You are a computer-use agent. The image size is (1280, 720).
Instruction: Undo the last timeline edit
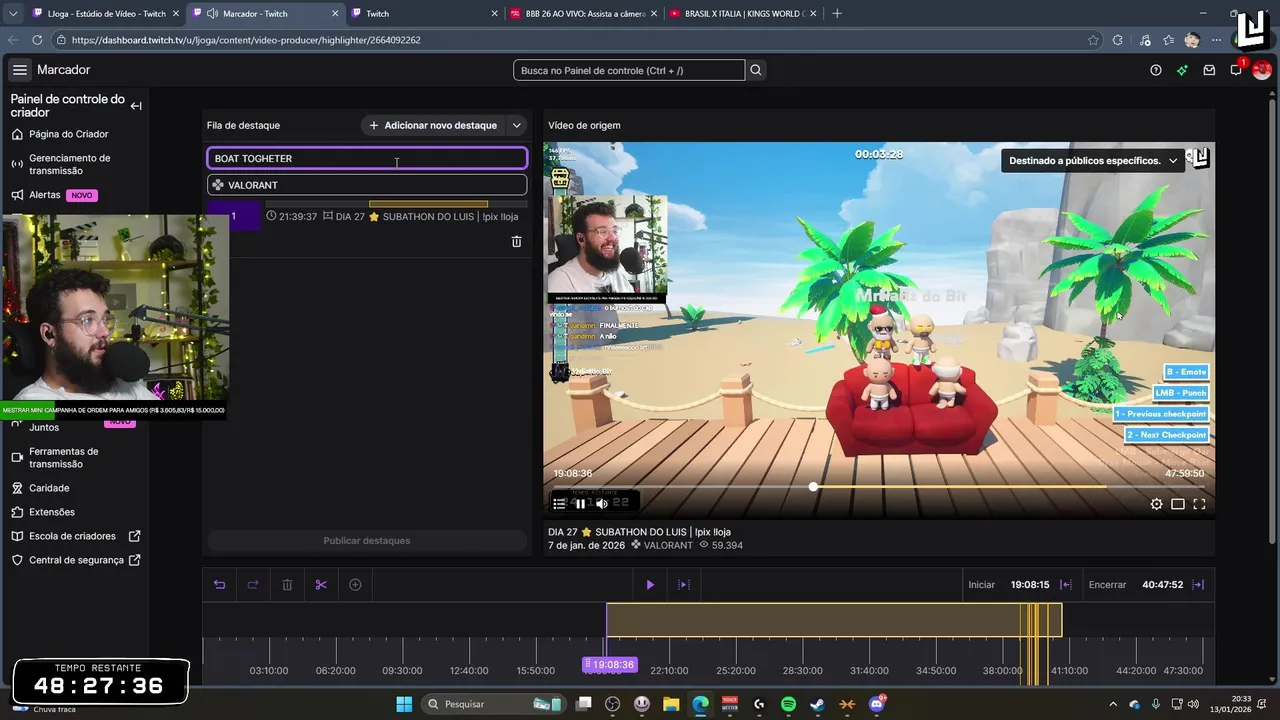pyautogui.click(x=220, y=585)
